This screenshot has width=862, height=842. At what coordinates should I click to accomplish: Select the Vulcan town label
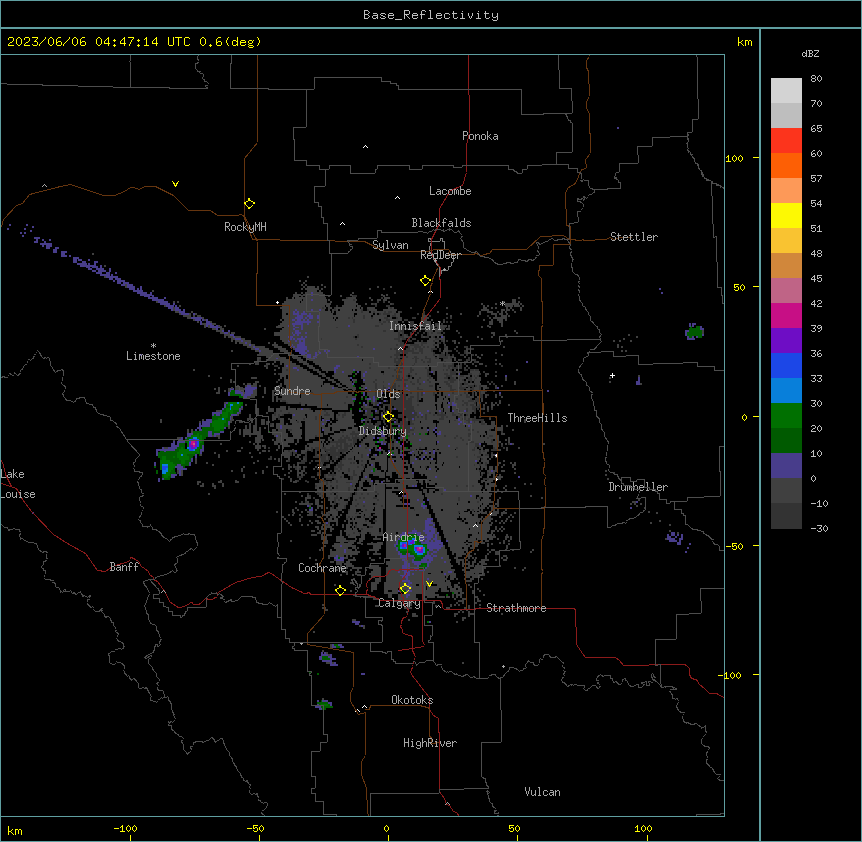tap(542, 792)
